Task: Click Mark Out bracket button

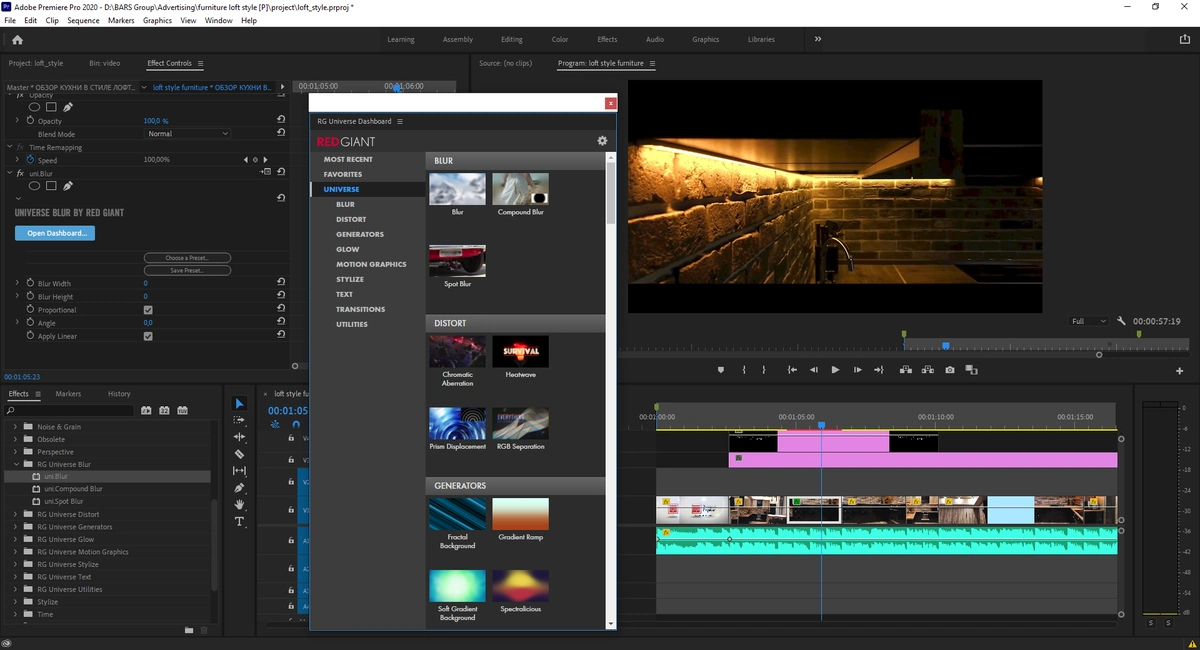Action: (x=764, y=370)
